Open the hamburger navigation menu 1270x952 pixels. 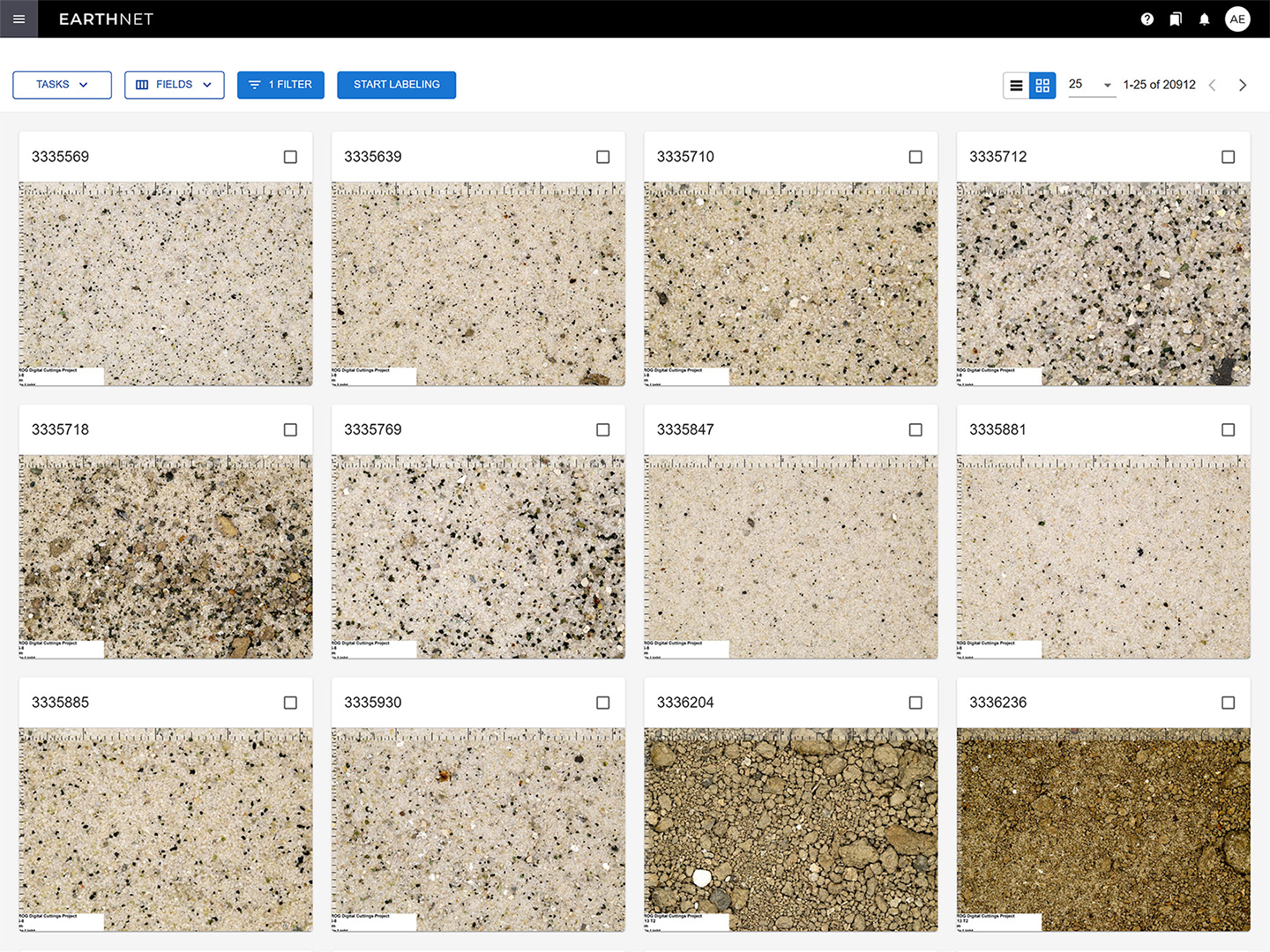(x=19, y=19)
